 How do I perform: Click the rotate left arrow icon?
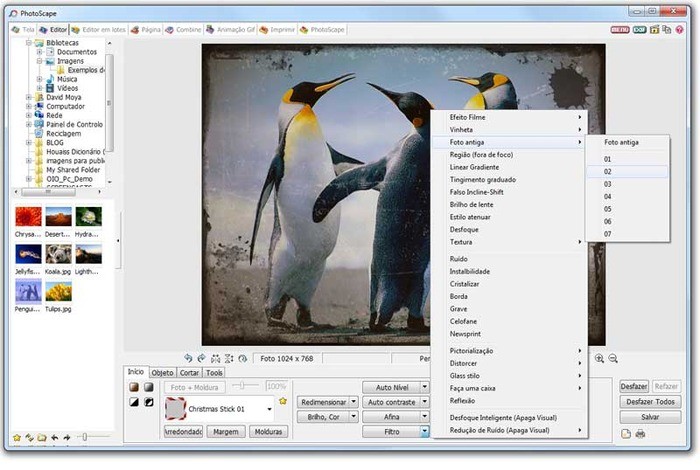coord(188,358)
